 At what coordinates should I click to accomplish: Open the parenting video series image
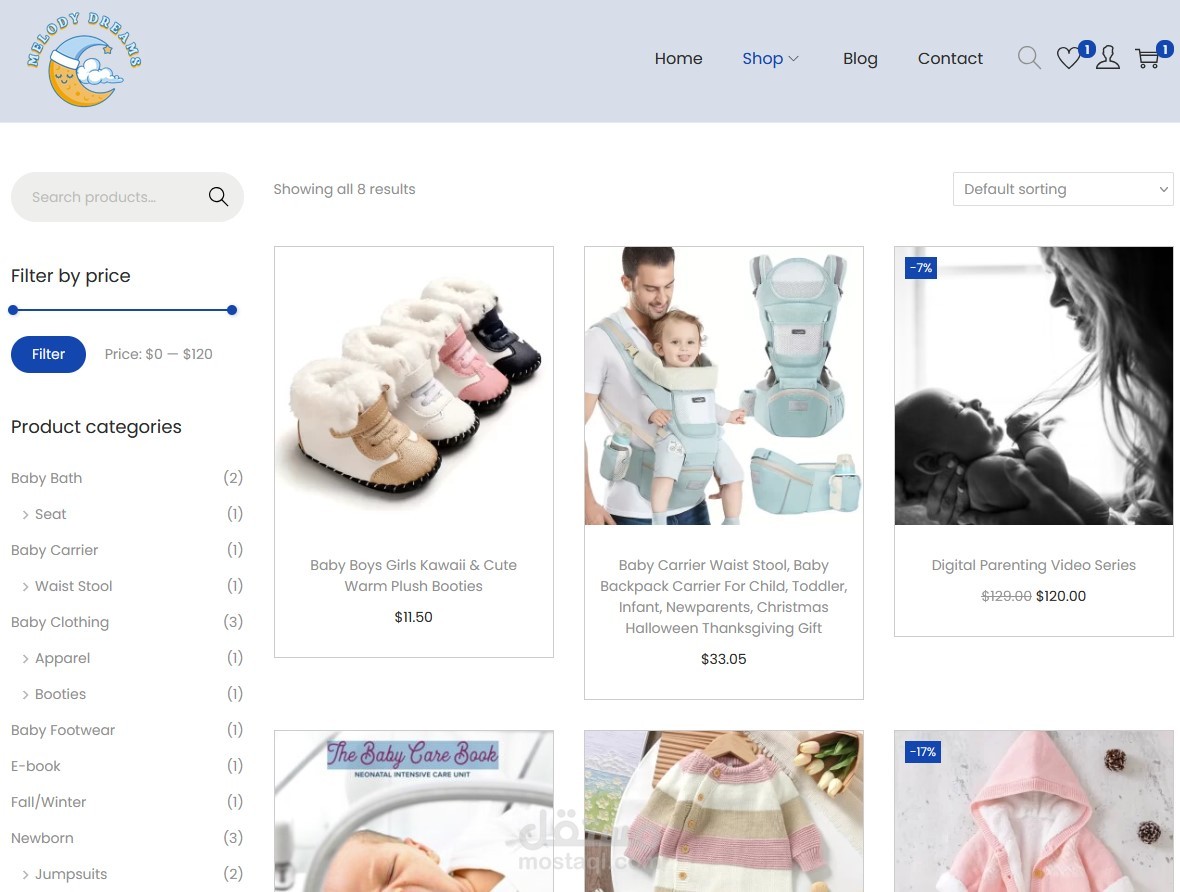pos(1034,385)
